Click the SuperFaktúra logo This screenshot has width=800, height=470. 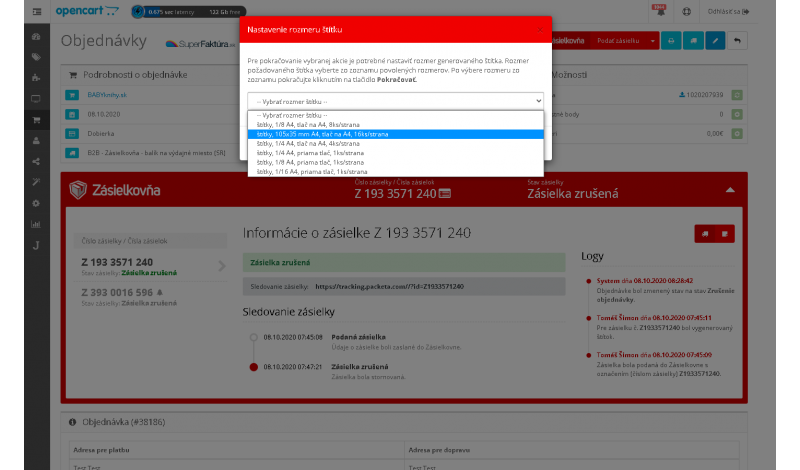201,44
